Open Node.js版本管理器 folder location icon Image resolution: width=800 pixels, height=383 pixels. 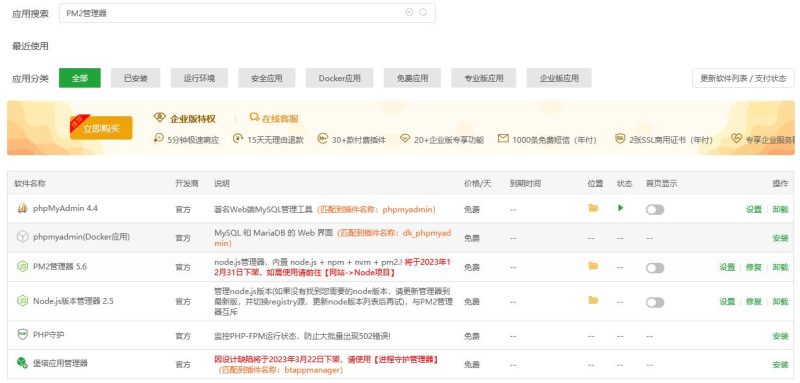coord(593,300)
